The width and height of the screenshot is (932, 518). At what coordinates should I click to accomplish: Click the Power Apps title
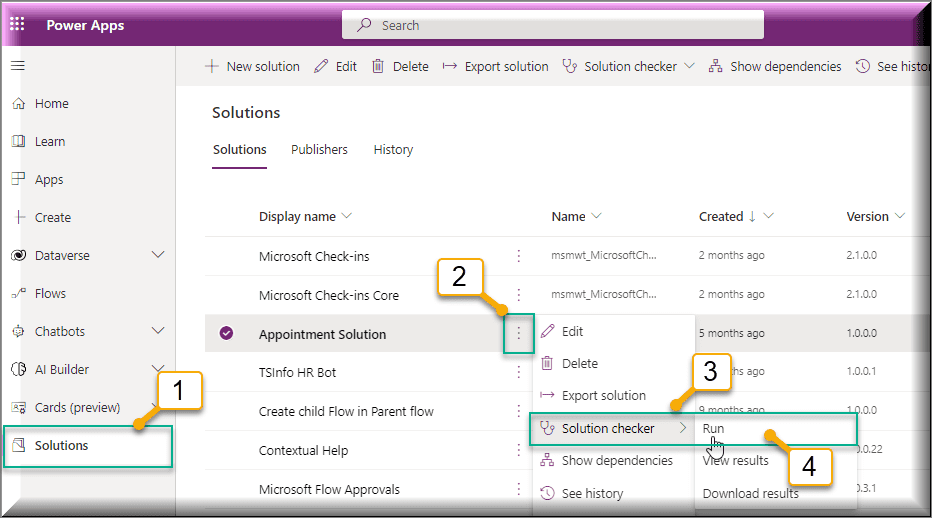(85, 25)
